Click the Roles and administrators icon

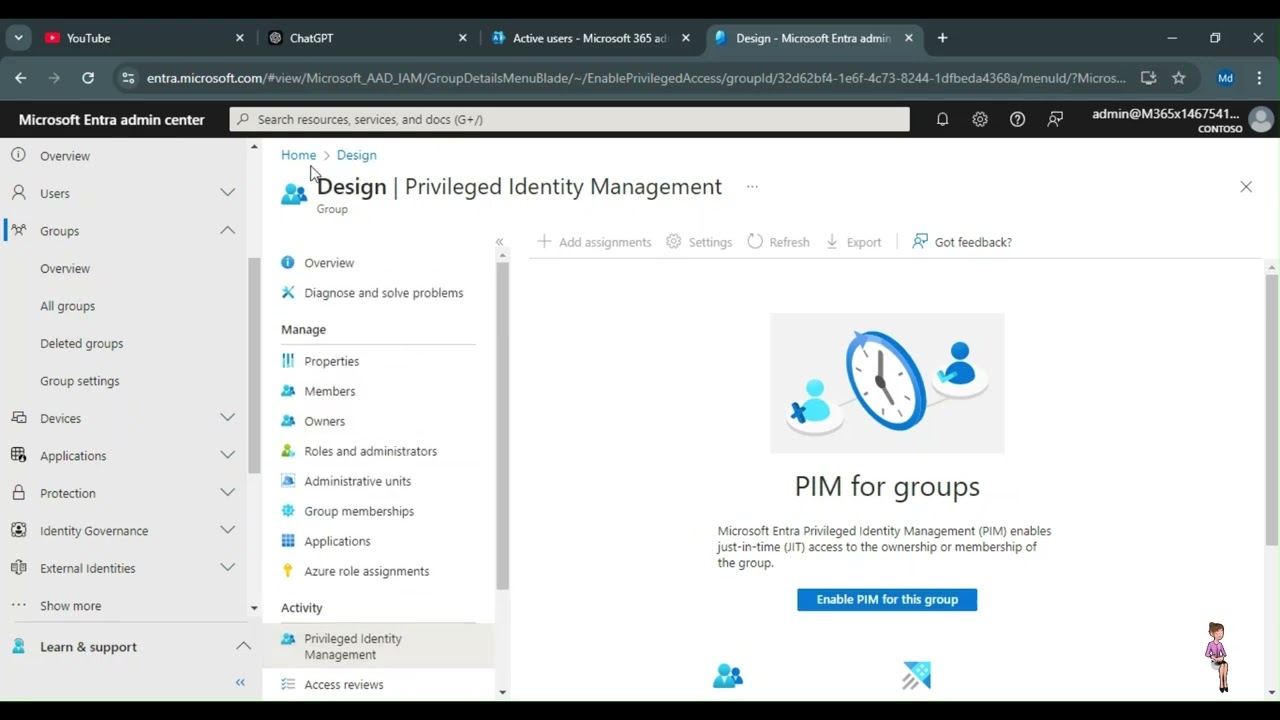pyautogui.click(x=288, y=450)
